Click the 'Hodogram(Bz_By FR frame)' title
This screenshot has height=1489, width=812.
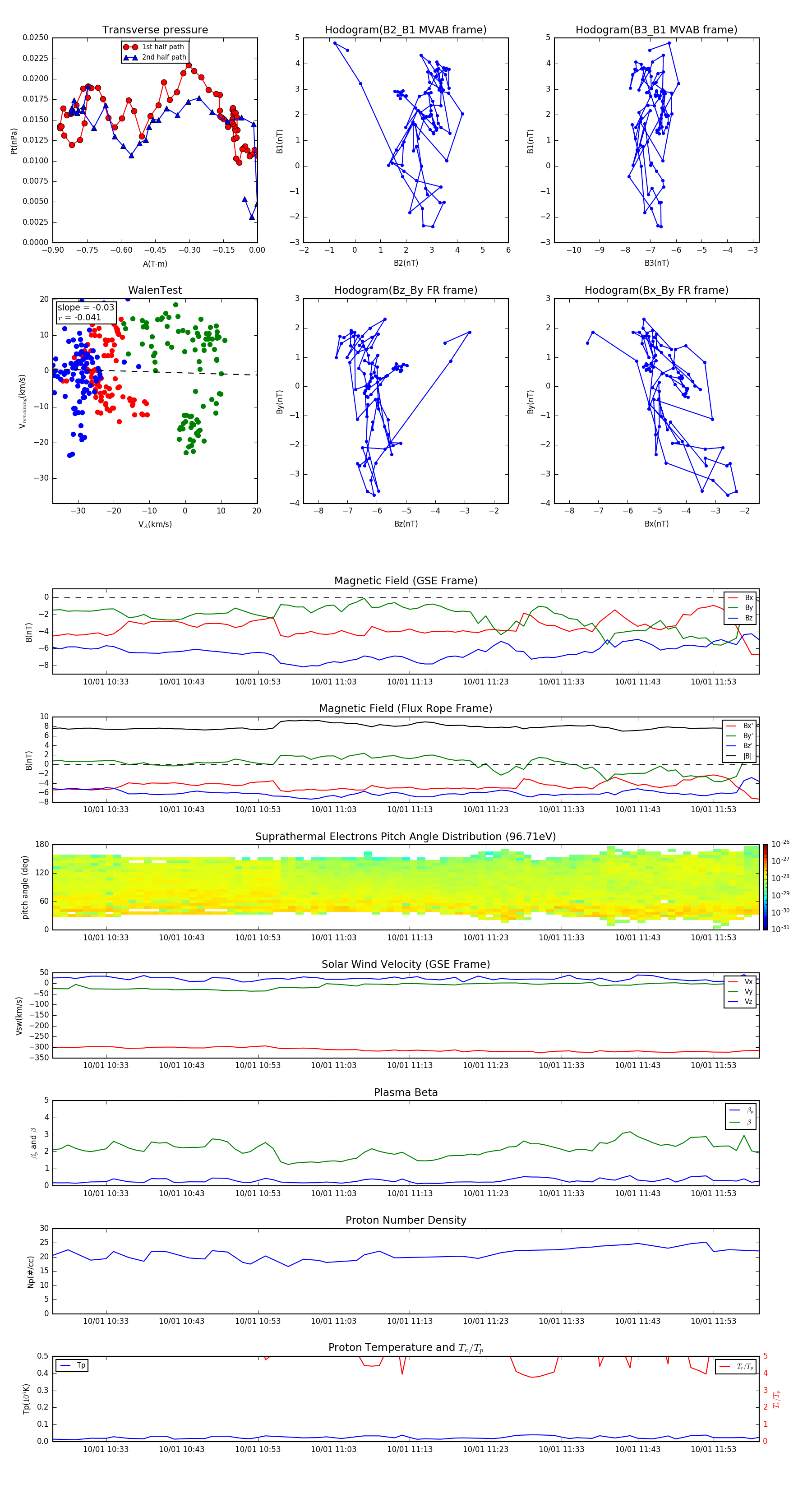tap(405, 290)
